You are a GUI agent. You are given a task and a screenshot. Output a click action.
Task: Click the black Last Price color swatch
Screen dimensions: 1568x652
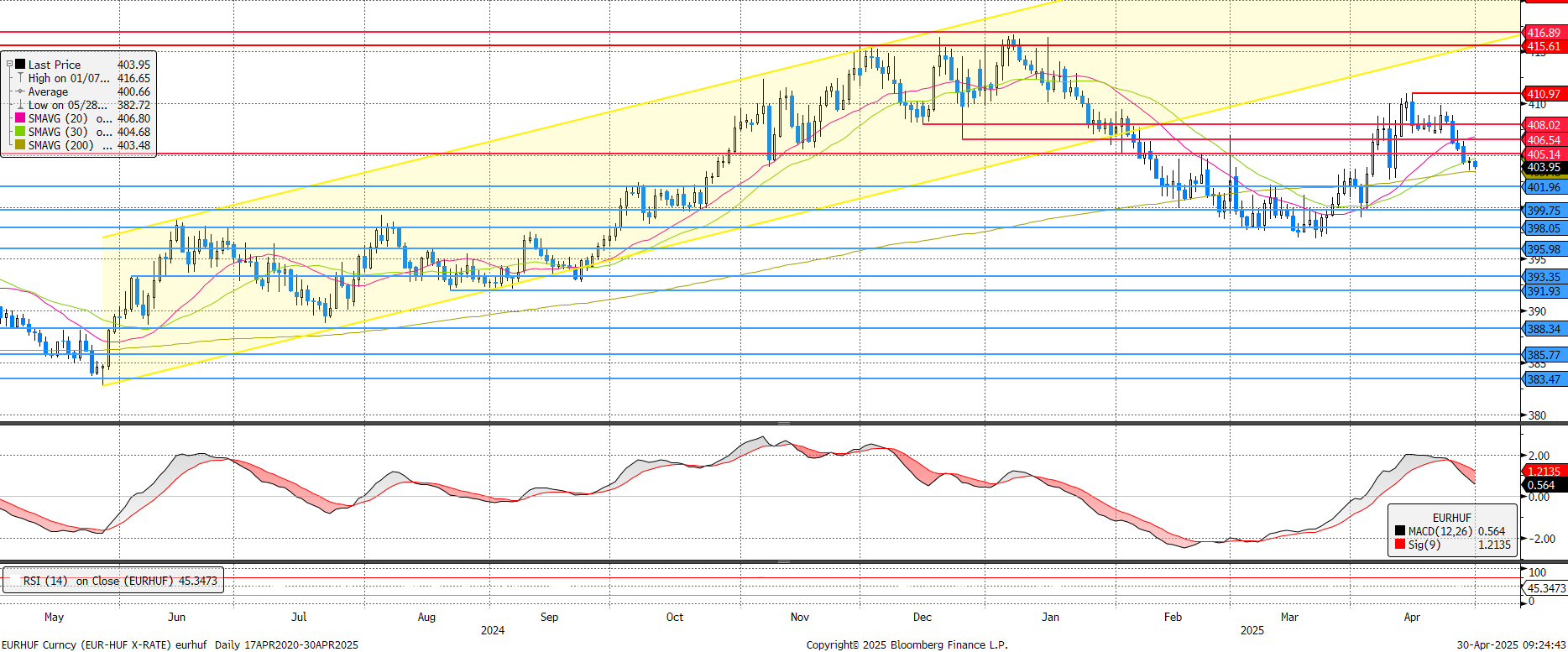point(20,65)
